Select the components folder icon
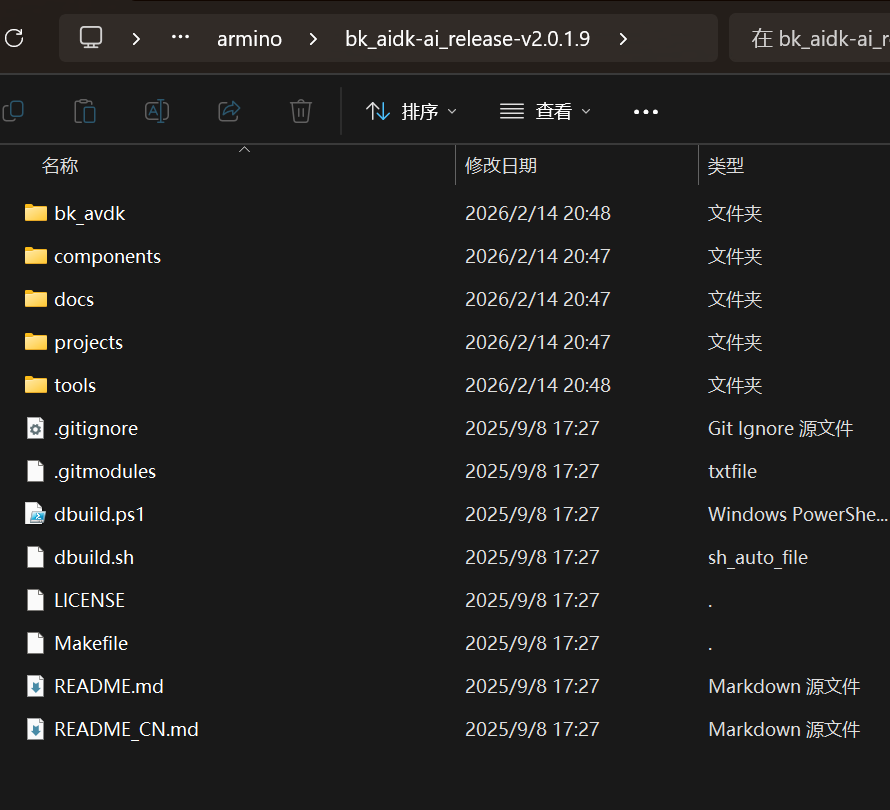Viewport: 890px width, 810px height. (x=36, y=256)
